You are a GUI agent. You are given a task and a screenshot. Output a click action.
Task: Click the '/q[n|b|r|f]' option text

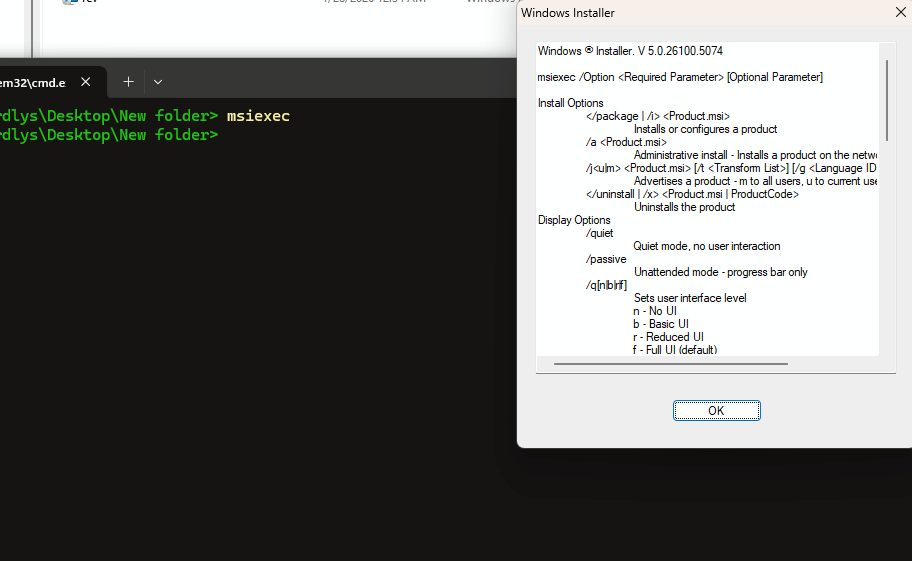pyautogui.click(x=607, y=285)
